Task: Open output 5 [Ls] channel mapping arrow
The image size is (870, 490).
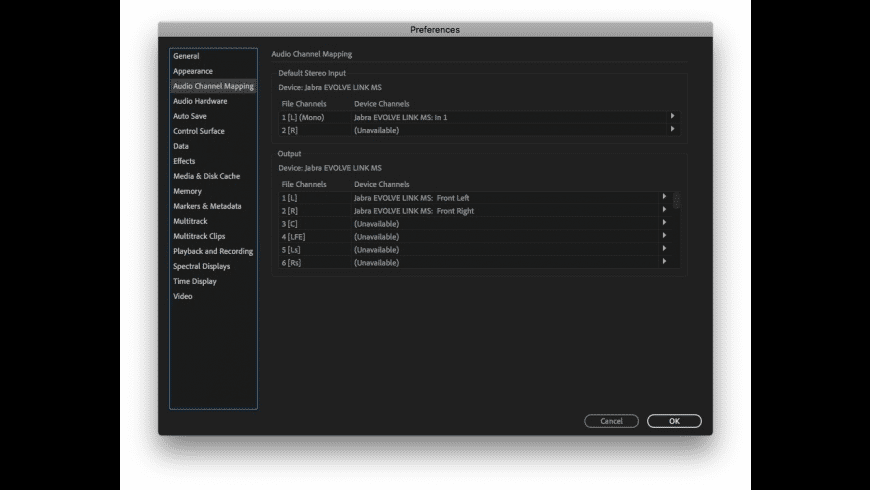Action: 664,250
